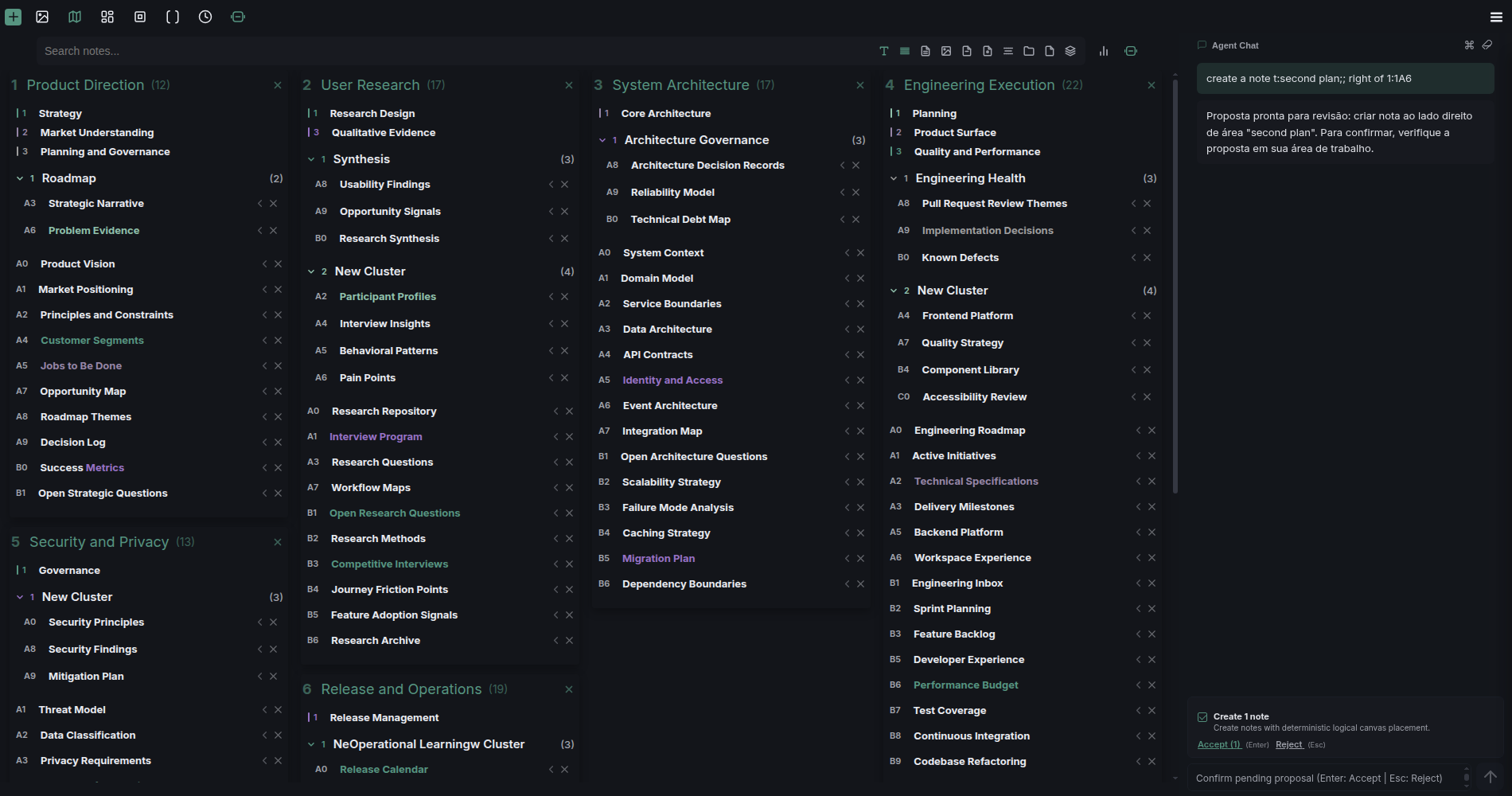The height and width of the screenshot is (796, 1512).
Task: Collapse New Cluster under User Research
Action: (x=311, y=271)
